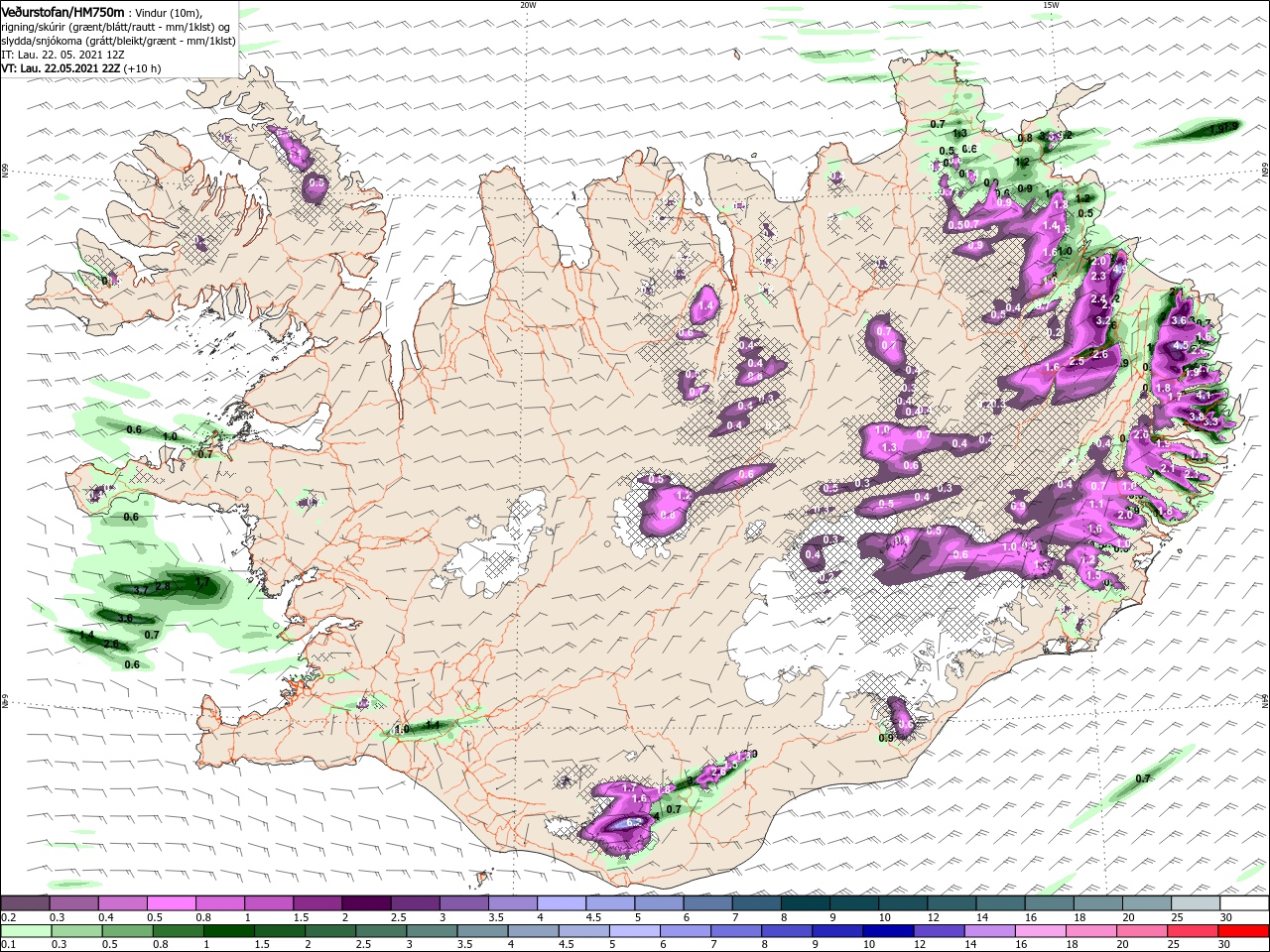The image size is (1270, 952).
Task: Click the 4.1 value on the east coast
Action: (1205, 395)
